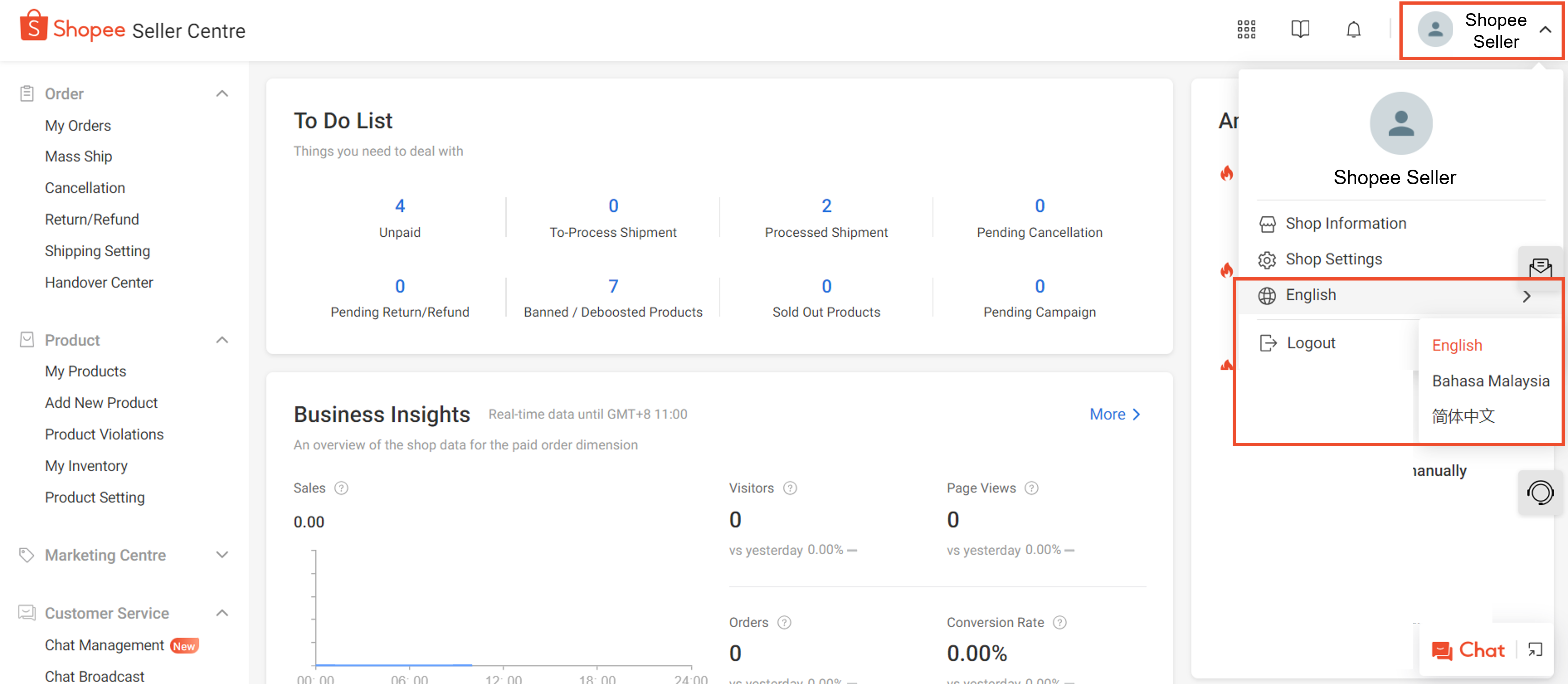Image resolution: width=1568 pixels, height=684 pixels.
Task: Click the Conversion Rate help icon
Action: pyautogui.click(x=1059, y=622)
